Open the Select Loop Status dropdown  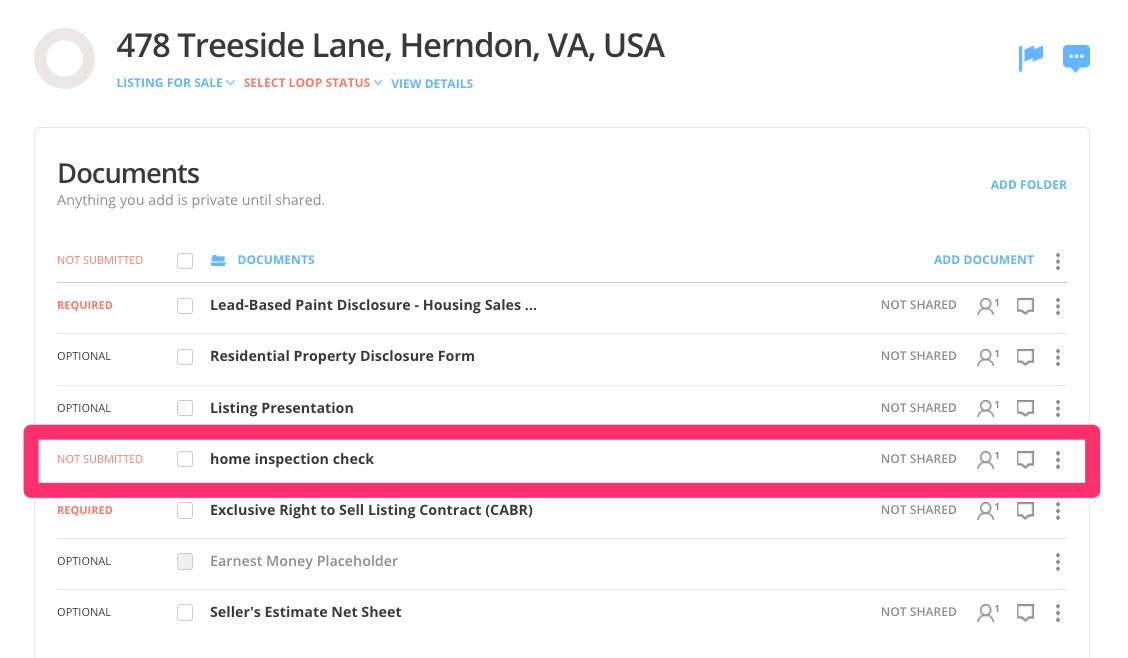pos(312,83)
